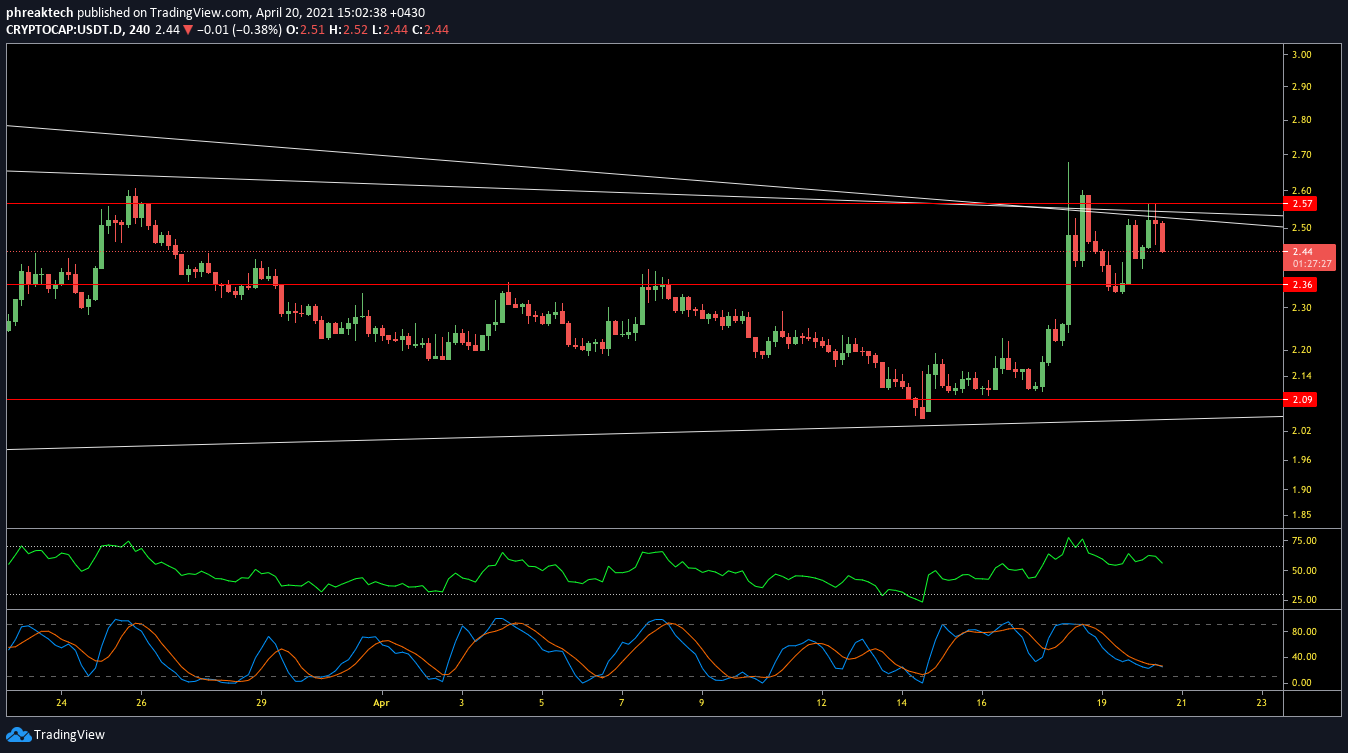The height and width of the screenshot is (753, 1348).
Task: Click 2.90 on the price axis
Action: pyautogui.click(x=1302, y=87)
